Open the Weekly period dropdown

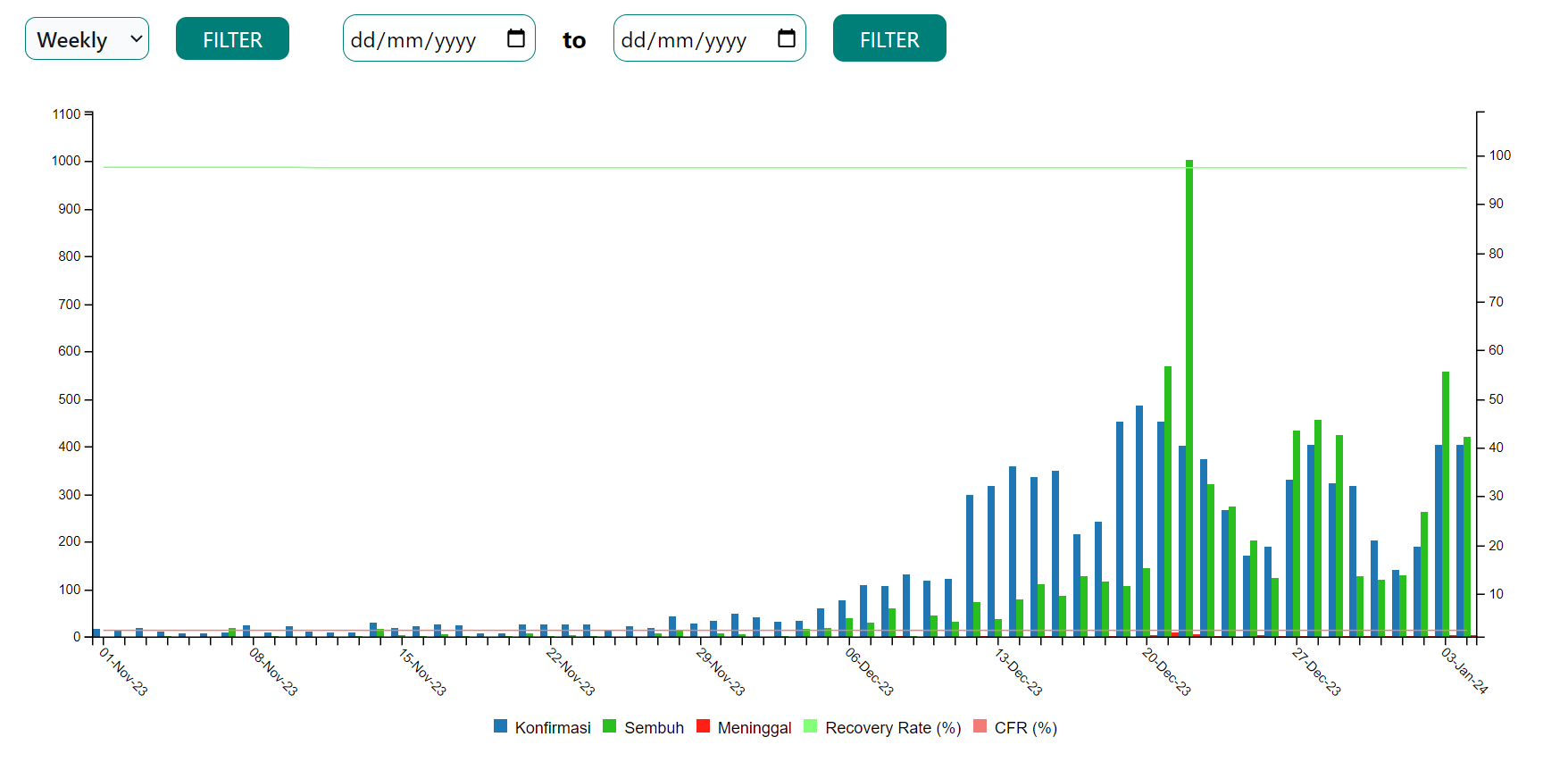87,38
